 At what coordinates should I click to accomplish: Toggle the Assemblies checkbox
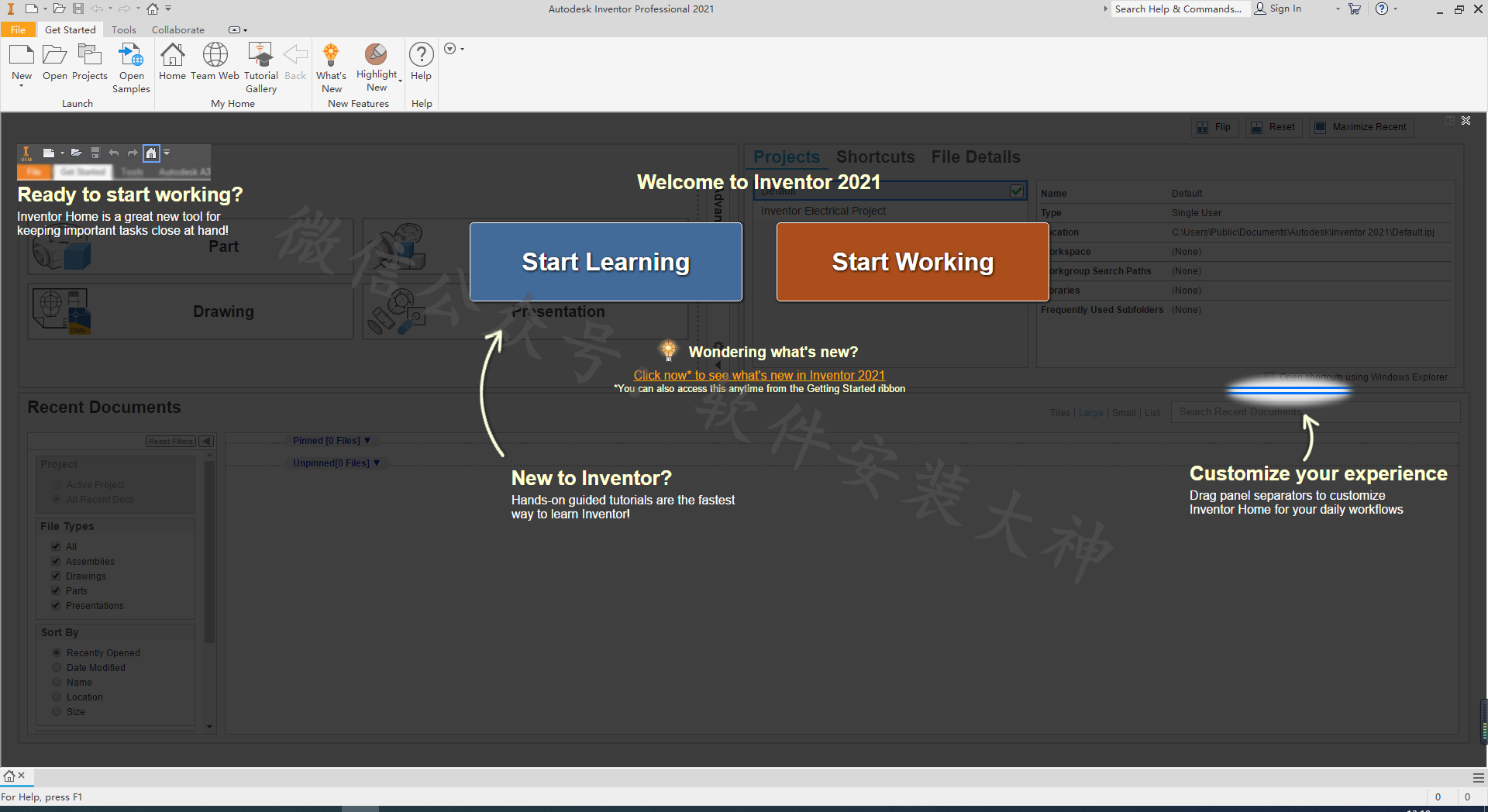[56, 561]
